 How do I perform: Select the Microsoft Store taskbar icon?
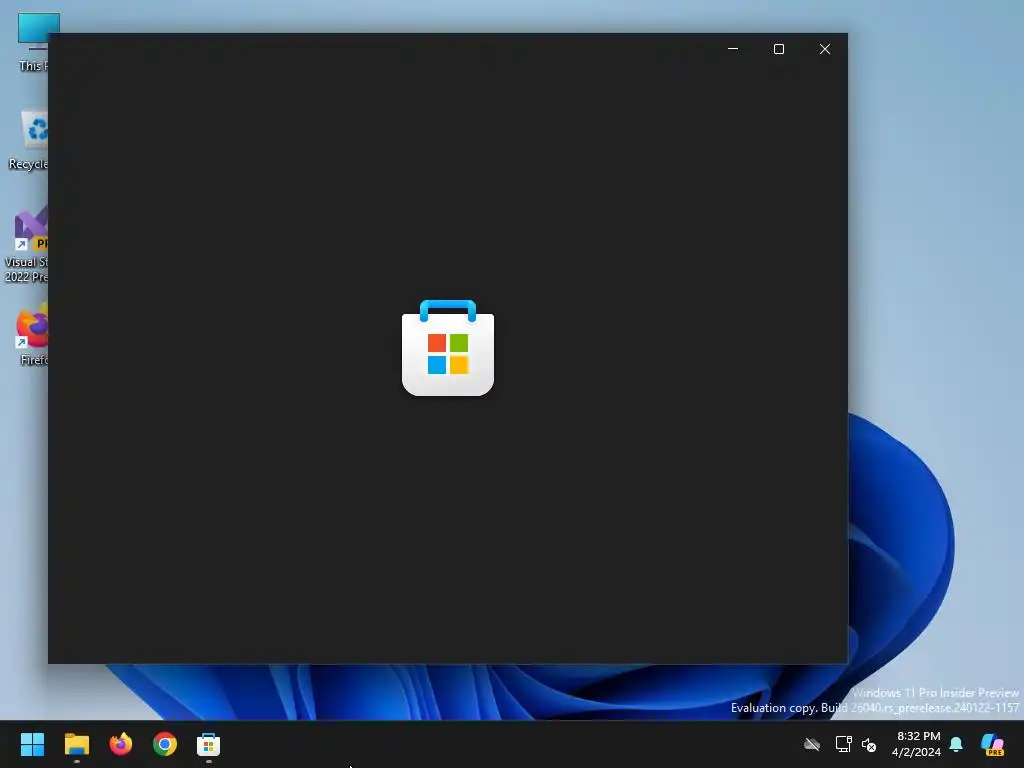pos(208,744)
